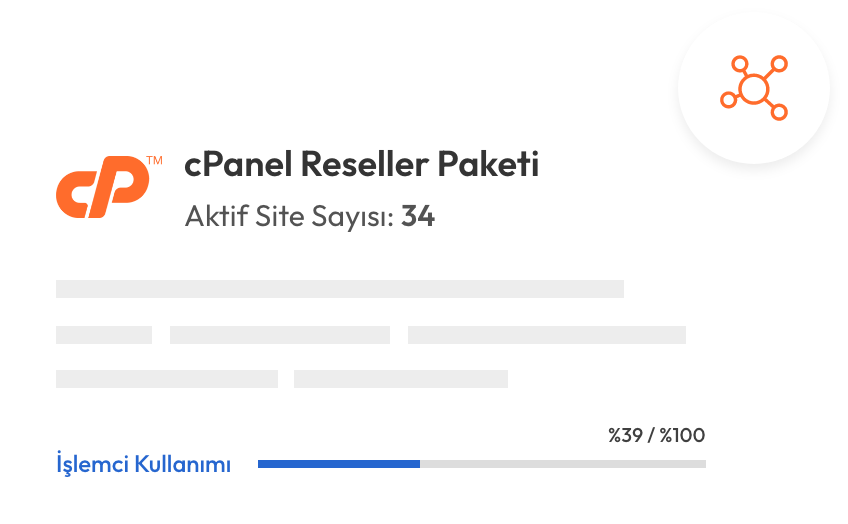Click the right placeholder in the two-block row
848x524 pixels.
[x=401, y=379]
